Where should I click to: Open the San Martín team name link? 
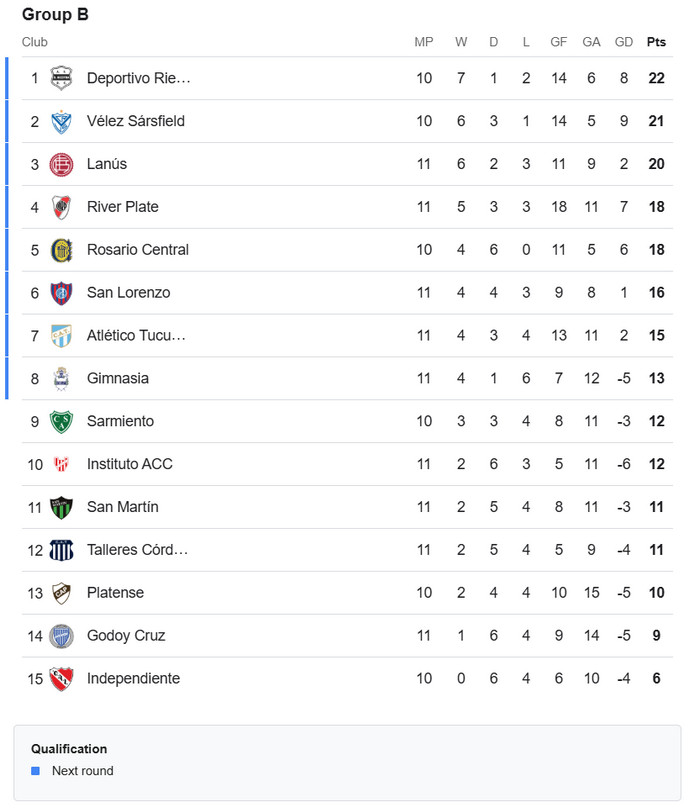123,507
